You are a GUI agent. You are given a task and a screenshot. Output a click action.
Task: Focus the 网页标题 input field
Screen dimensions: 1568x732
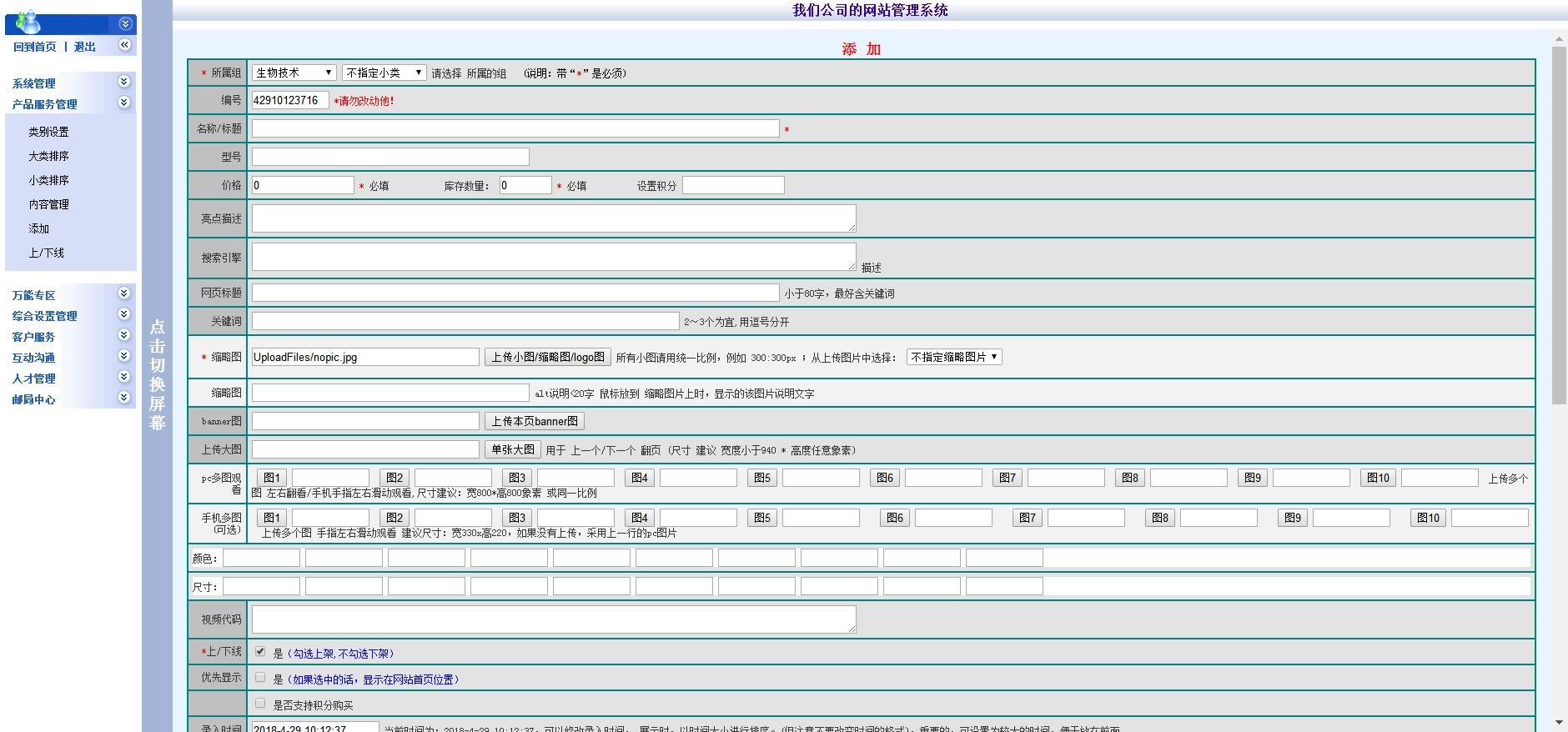(515, 293)
